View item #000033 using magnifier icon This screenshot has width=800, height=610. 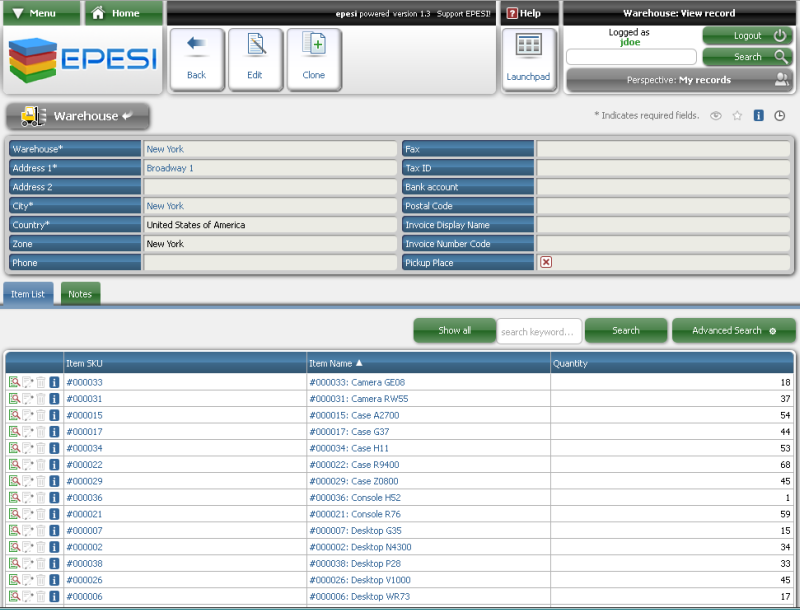point(14,382)
